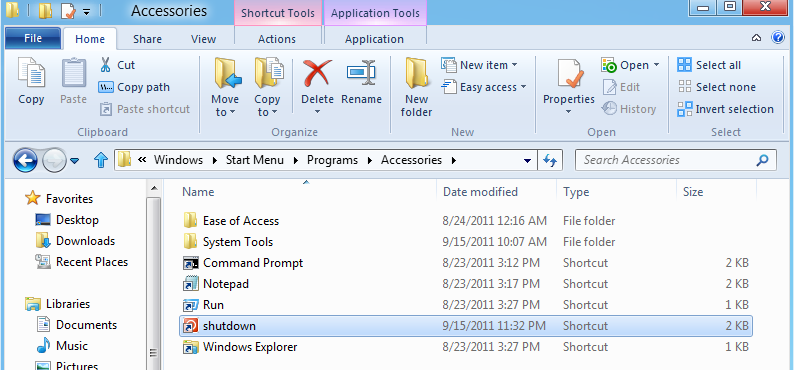Select Recent Places in navigation pane

[x=81, y=262]
